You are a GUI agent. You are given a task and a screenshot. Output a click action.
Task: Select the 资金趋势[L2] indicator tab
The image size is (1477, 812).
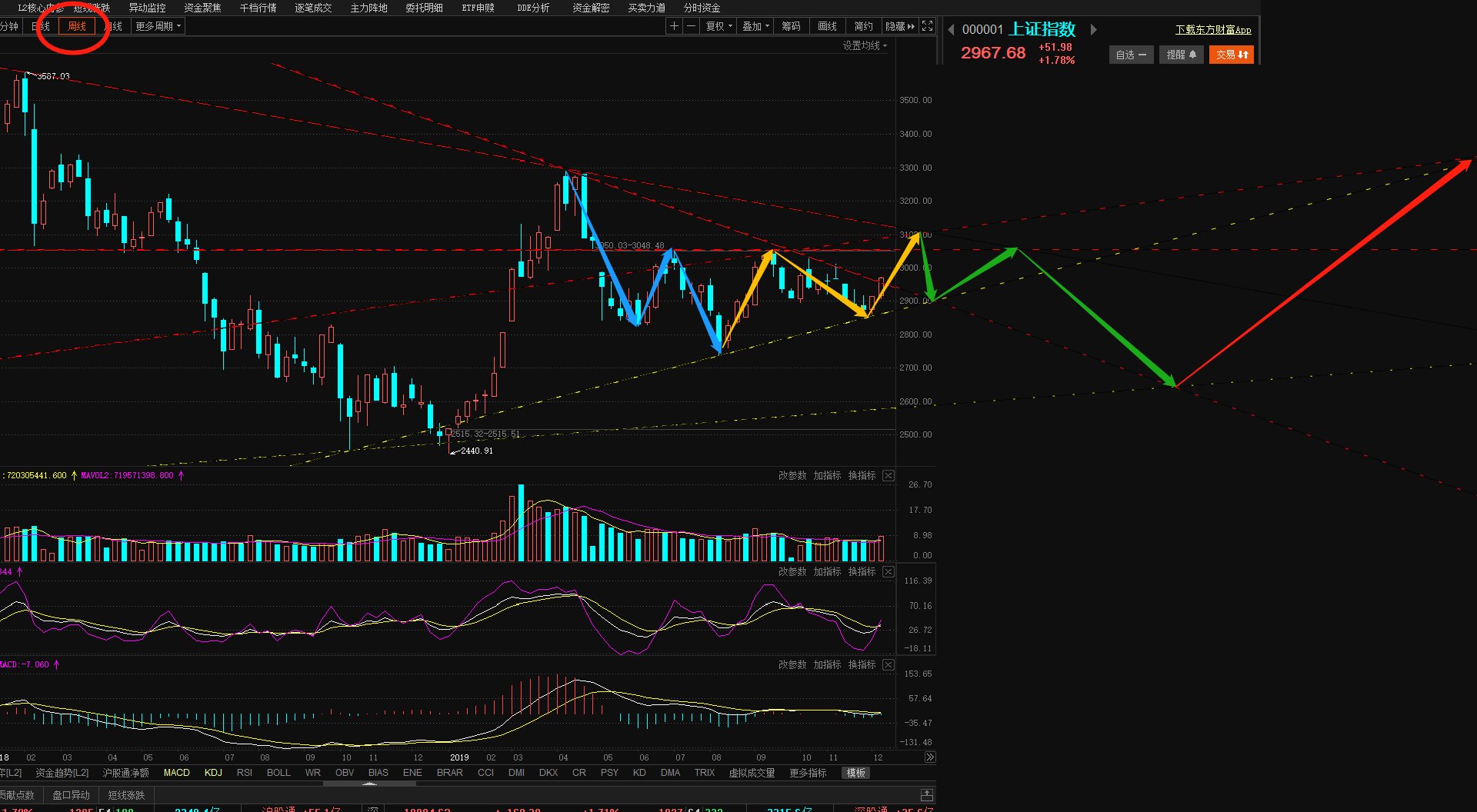tap(62, 773)
